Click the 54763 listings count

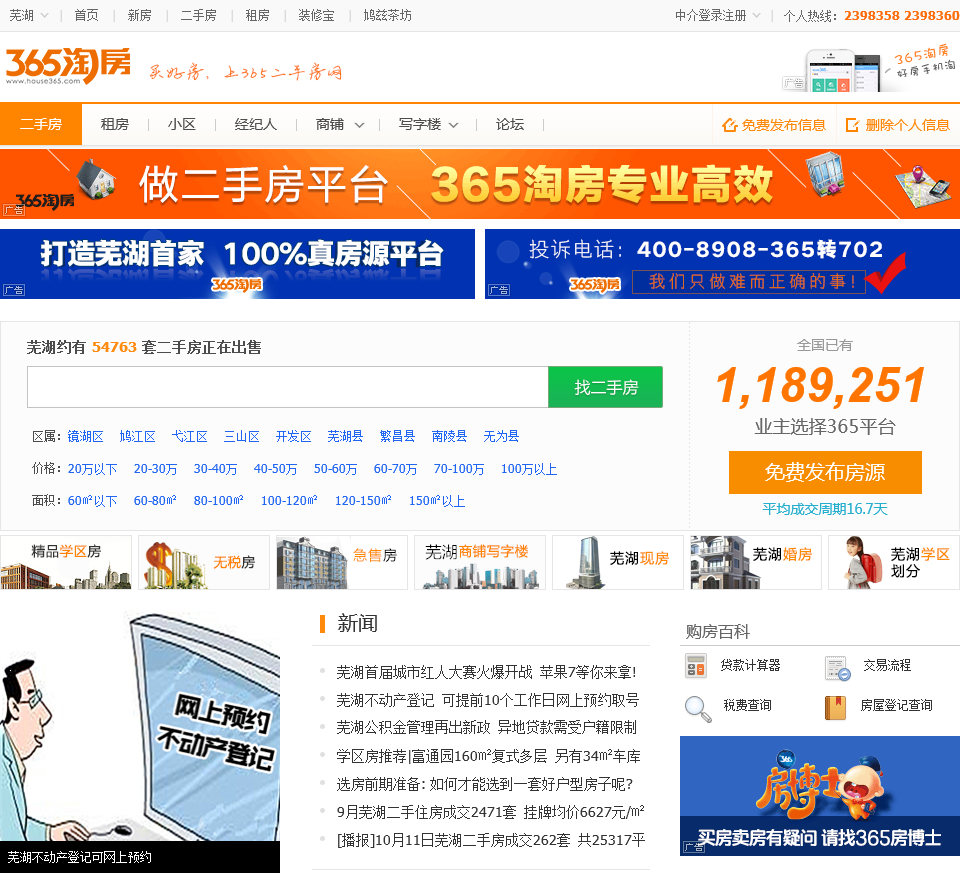coord(114,347)
